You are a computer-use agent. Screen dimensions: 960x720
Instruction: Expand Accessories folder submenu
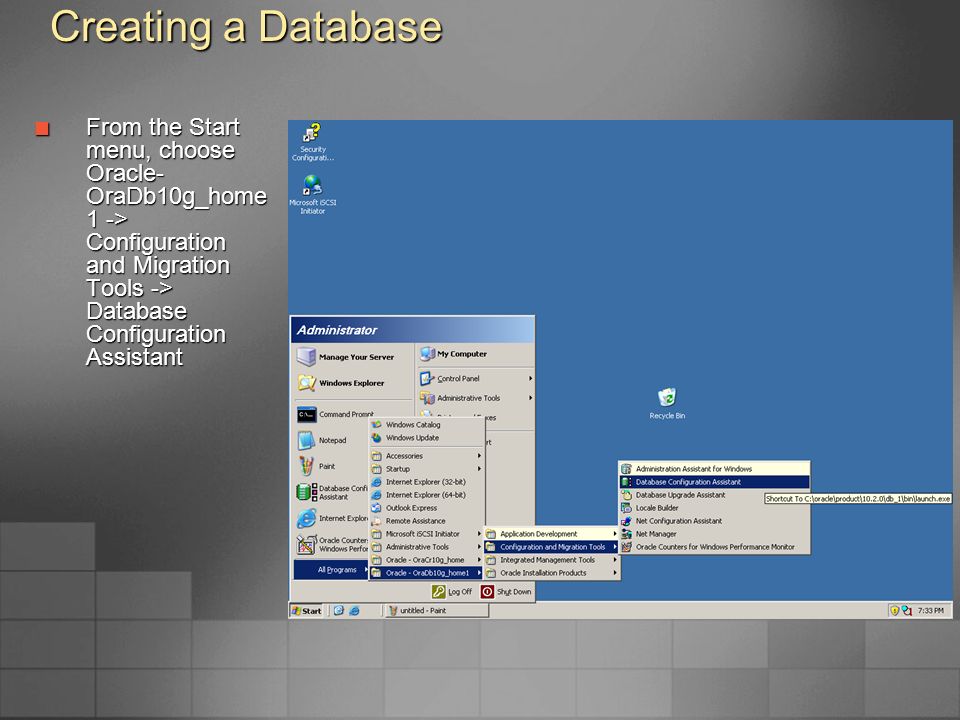tap(427, 456)
